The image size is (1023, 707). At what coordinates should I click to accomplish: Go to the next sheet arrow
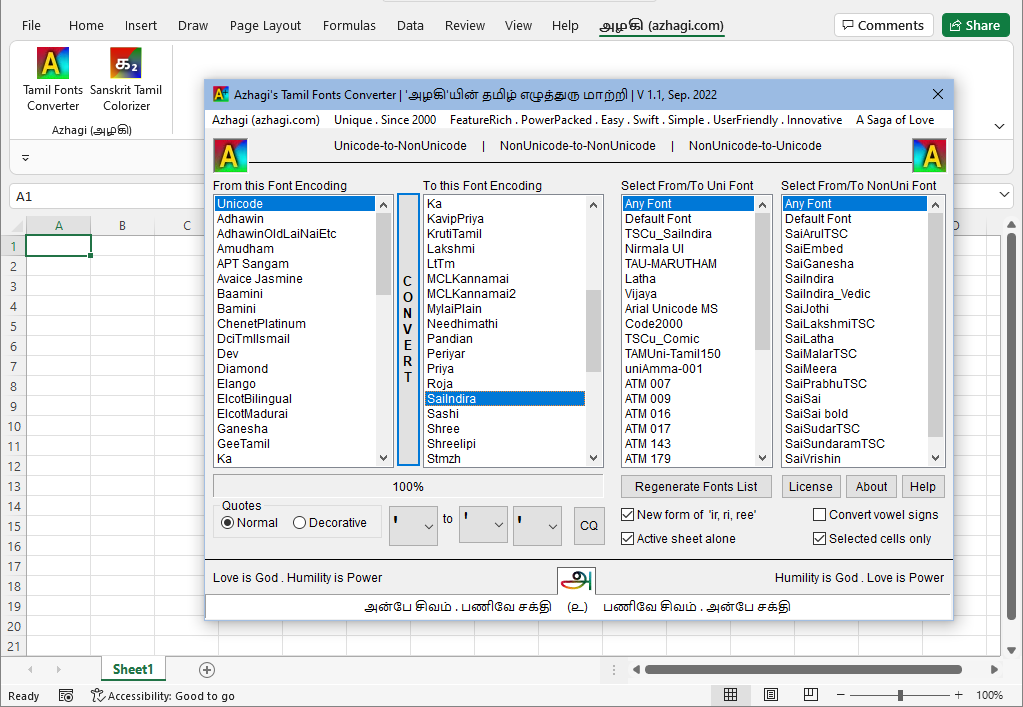(59, 670)
